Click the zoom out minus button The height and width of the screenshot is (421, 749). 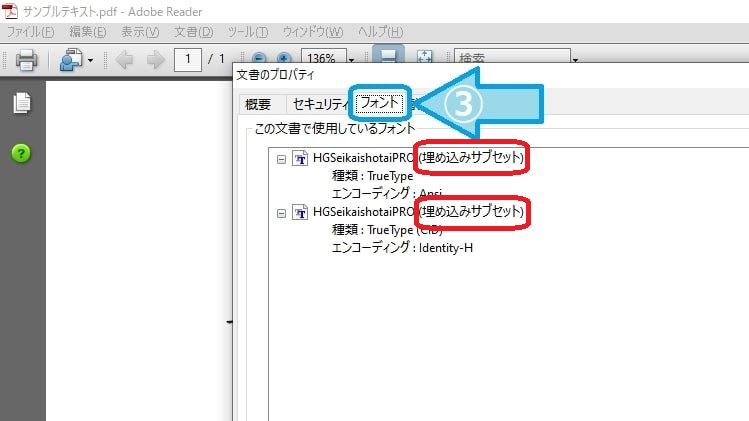259,58
